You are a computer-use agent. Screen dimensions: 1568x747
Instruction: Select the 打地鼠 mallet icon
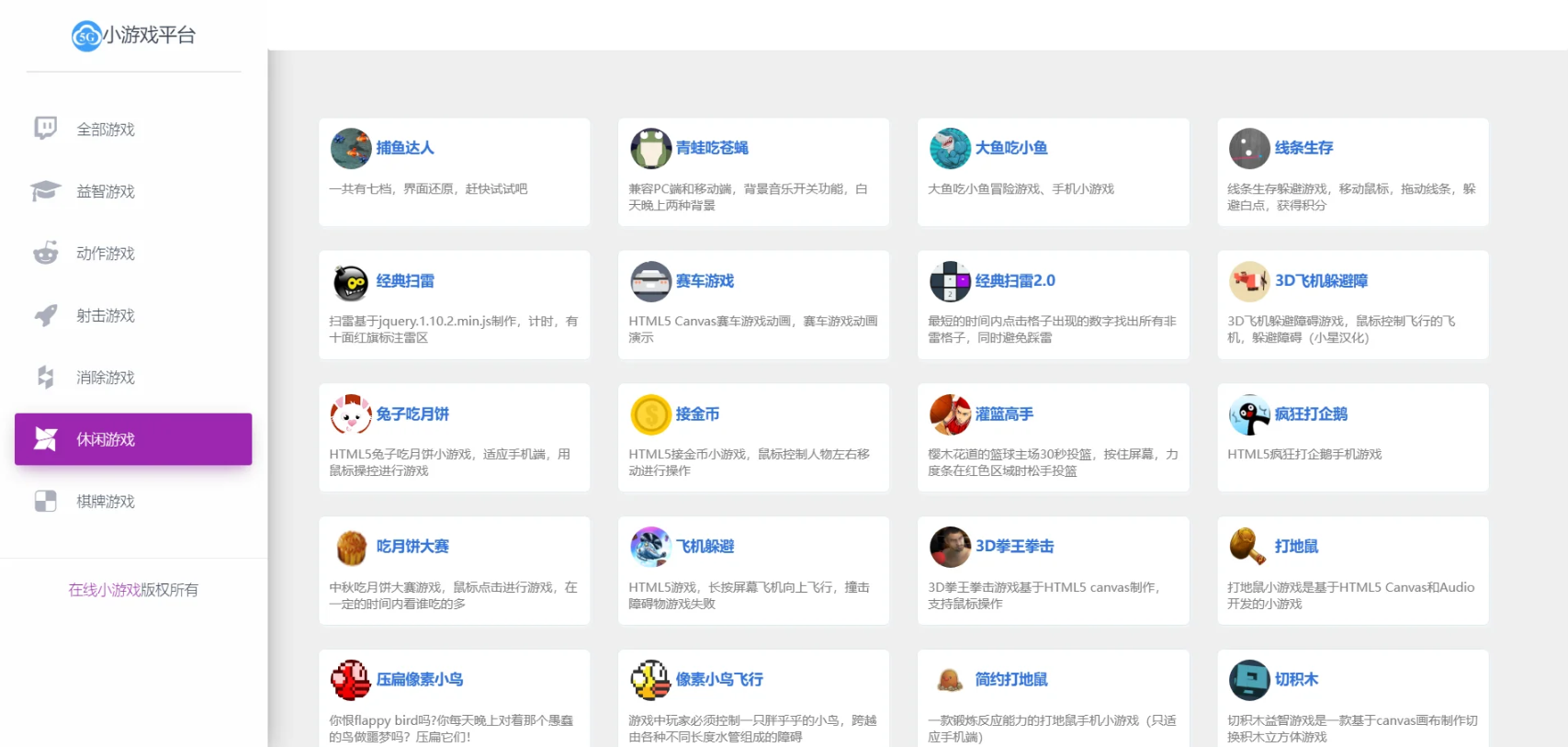point(1249,548)
